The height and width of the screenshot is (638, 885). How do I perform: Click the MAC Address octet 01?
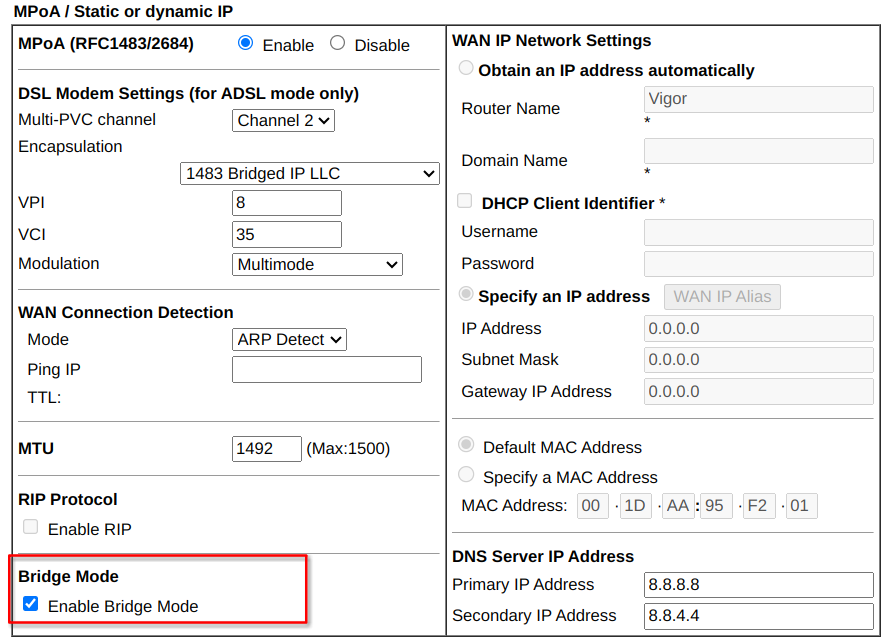pyautogui.click(x=801, y=506)
